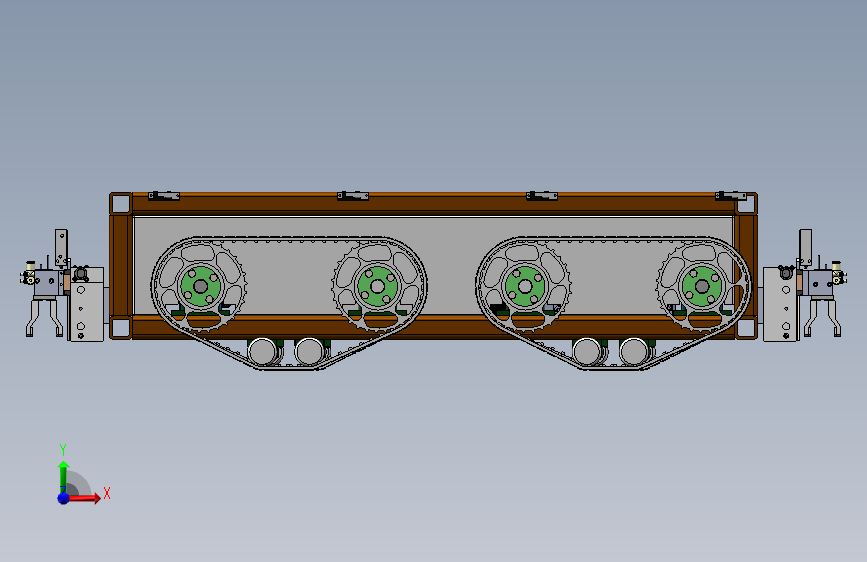Image resolution: width=867 pixels, height=562 pixels.
Task: Select the second latch from left on top beam
Action: [353, 196]
